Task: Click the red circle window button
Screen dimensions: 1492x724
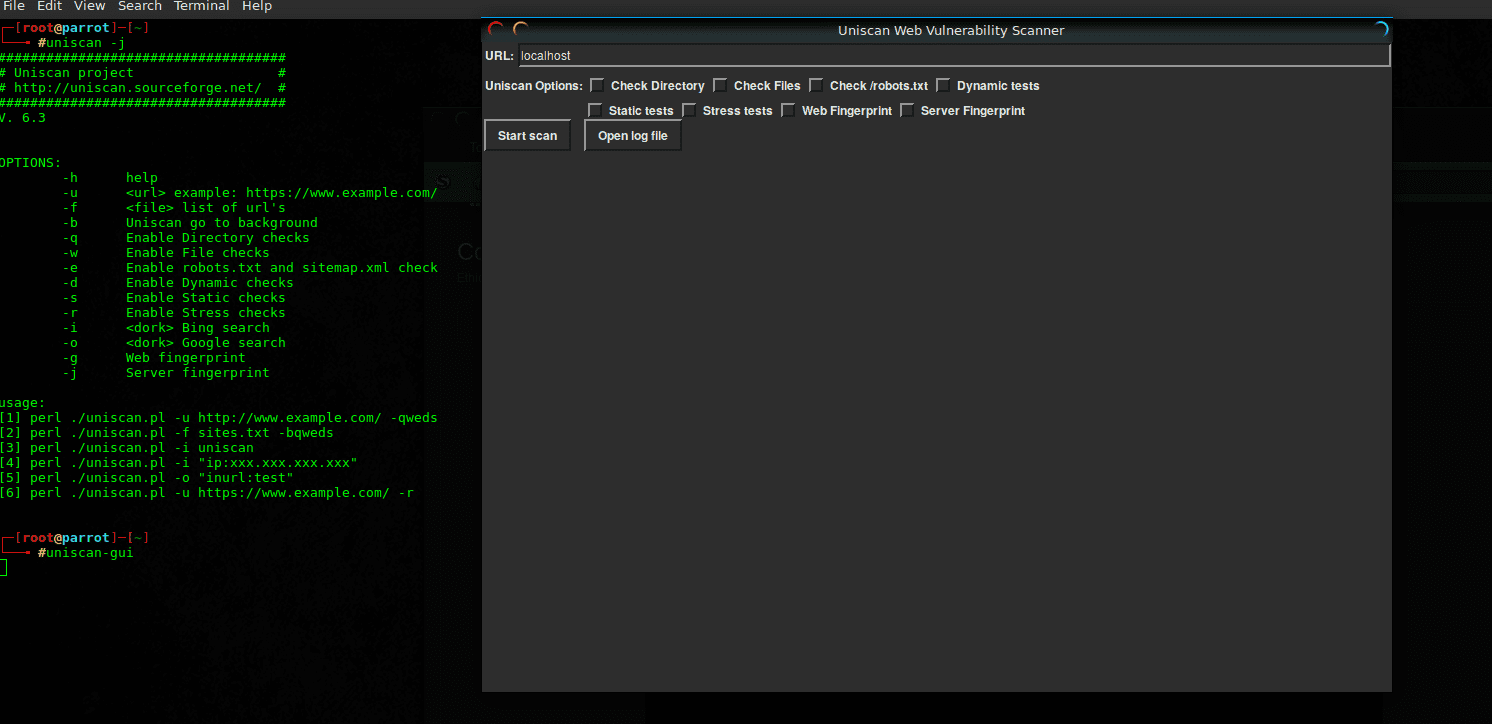Action: coord(496,30)
